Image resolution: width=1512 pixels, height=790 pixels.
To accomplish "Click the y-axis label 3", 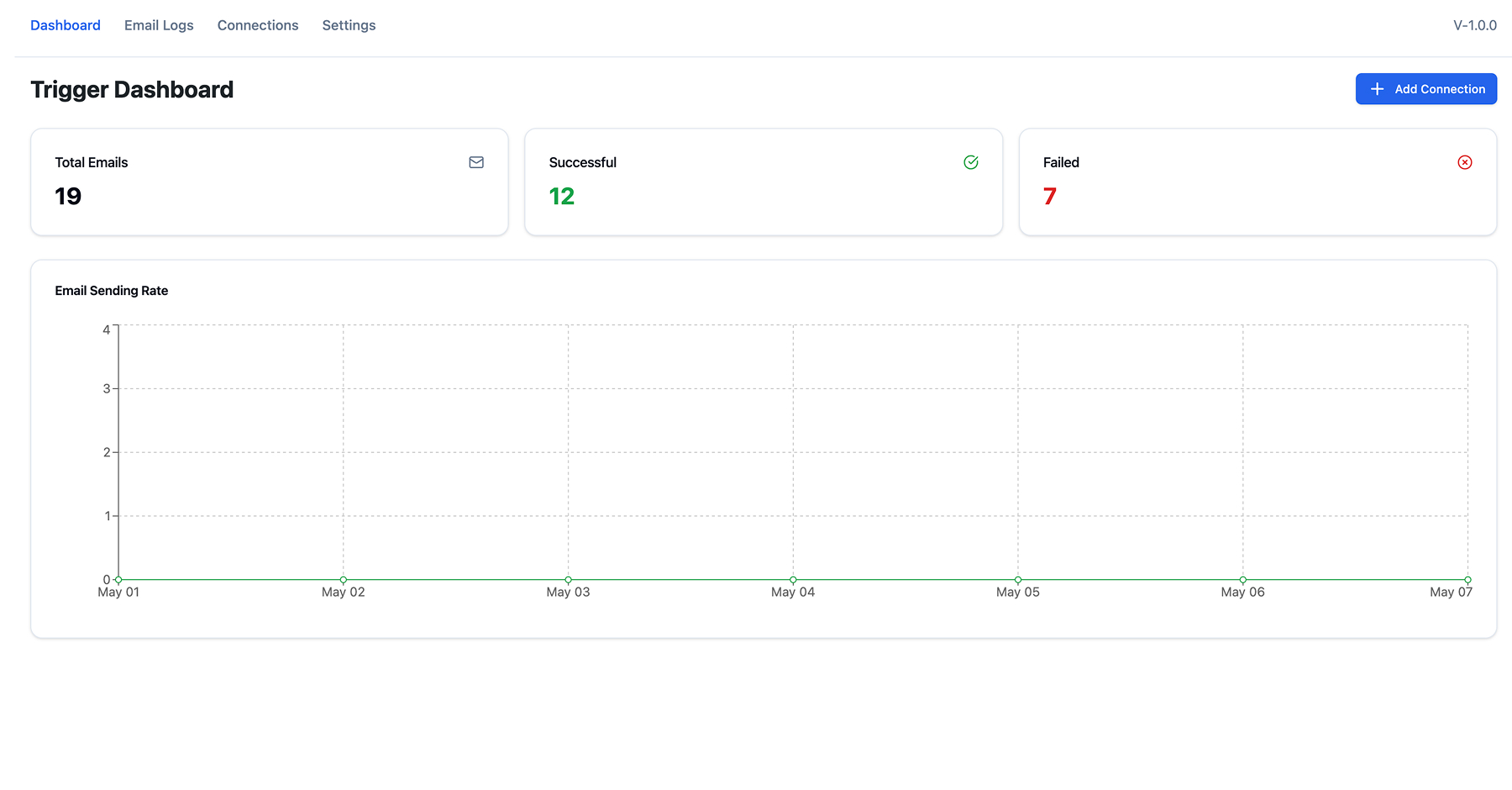I will coord(107,388).
